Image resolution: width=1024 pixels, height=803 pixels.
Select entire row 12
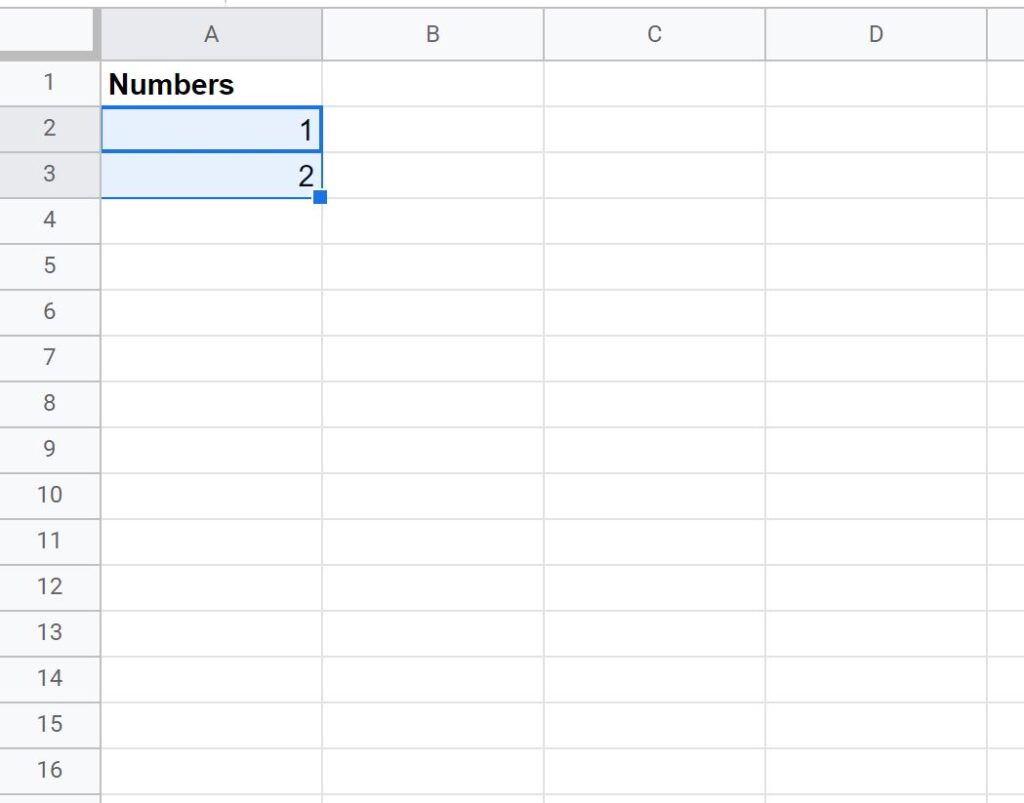49,586
